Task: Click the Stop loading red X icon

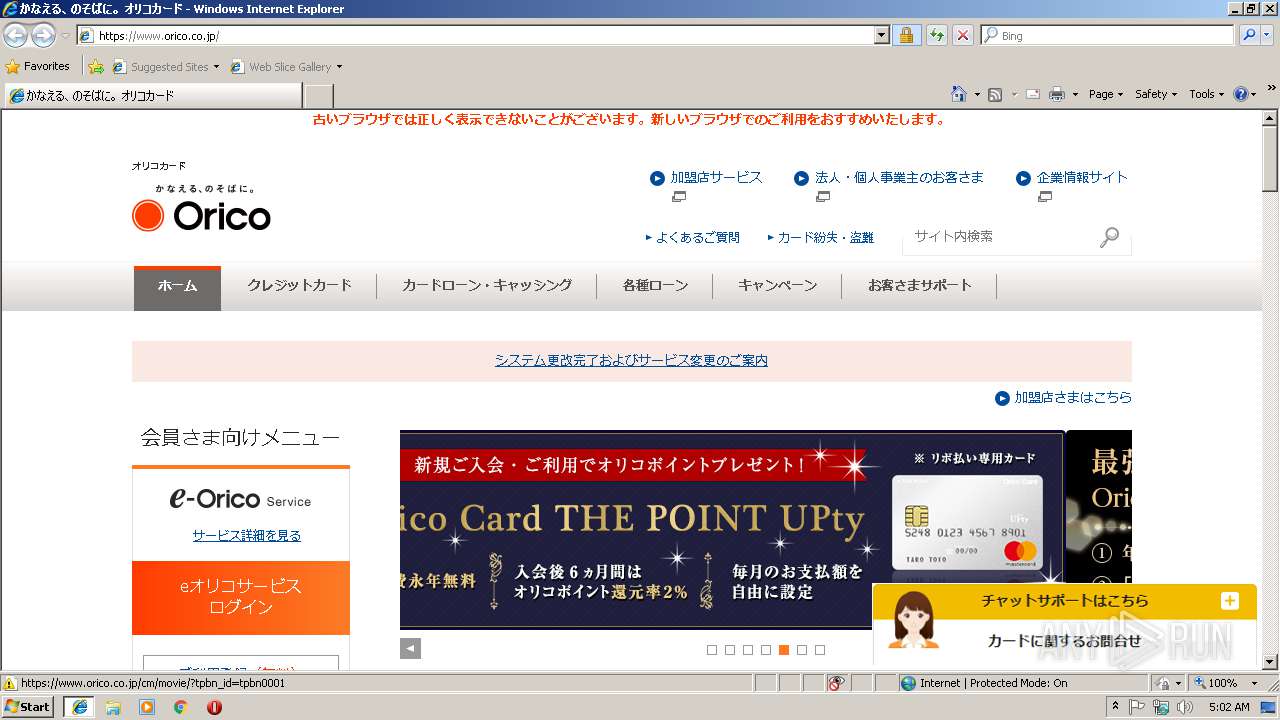Action: (x=962, y=35)
